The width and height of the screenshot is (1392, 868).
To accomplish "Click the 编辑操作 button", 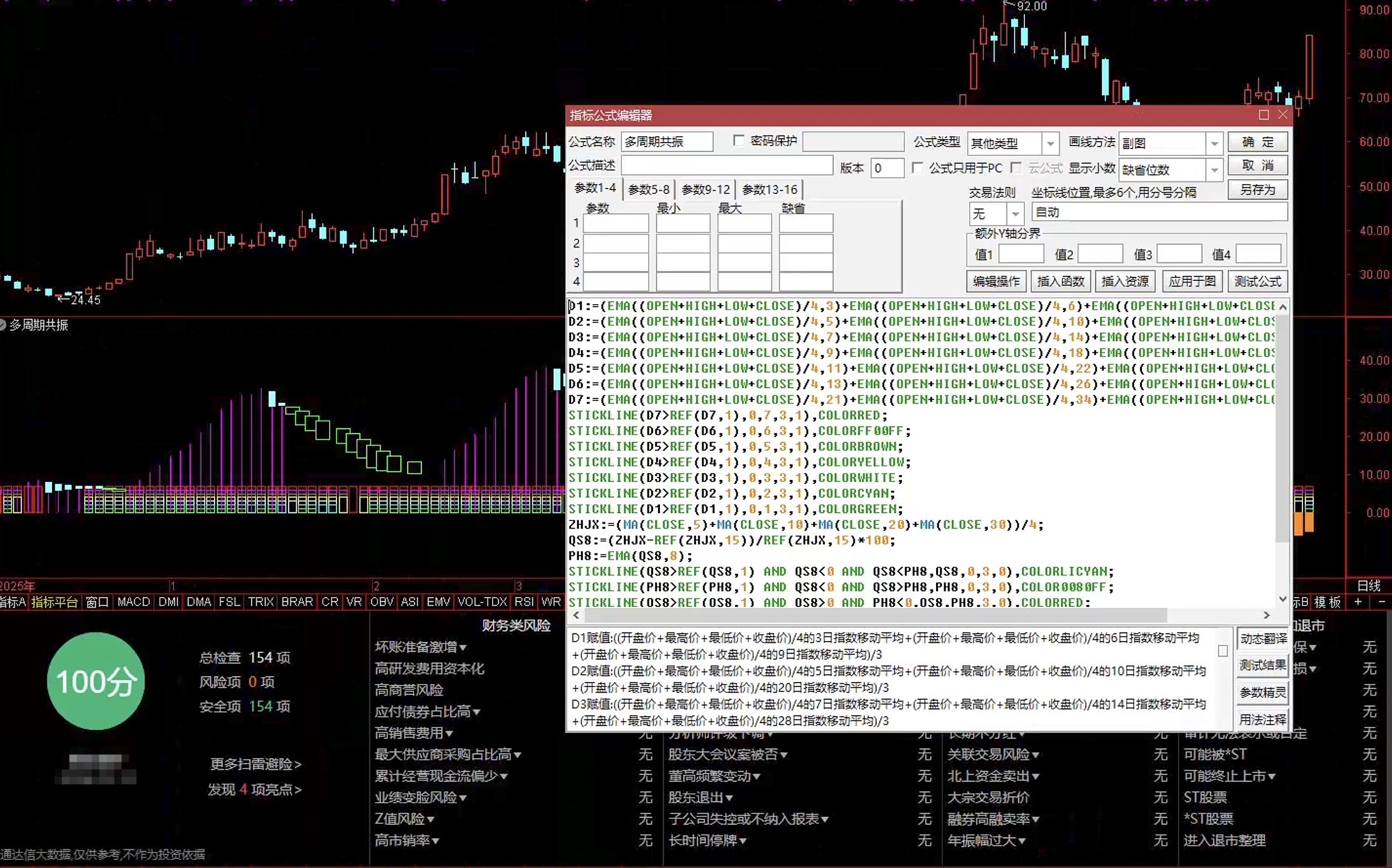I will tap(996, 282).
